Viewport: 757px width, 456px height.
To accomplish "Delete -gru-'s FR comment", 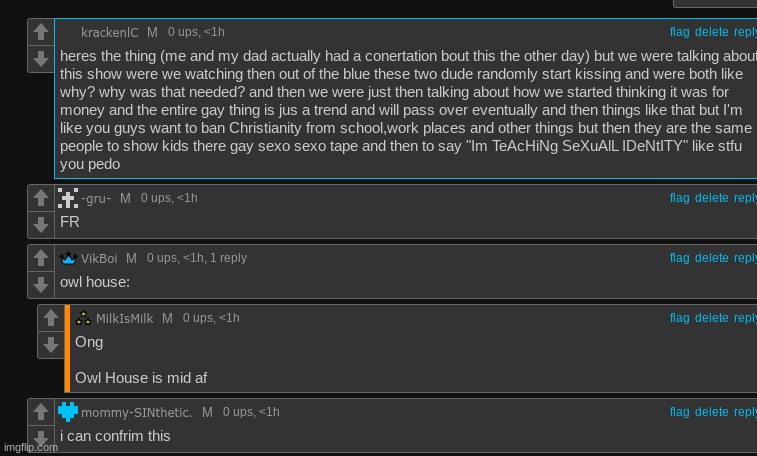I will click(x=712, y=198).
